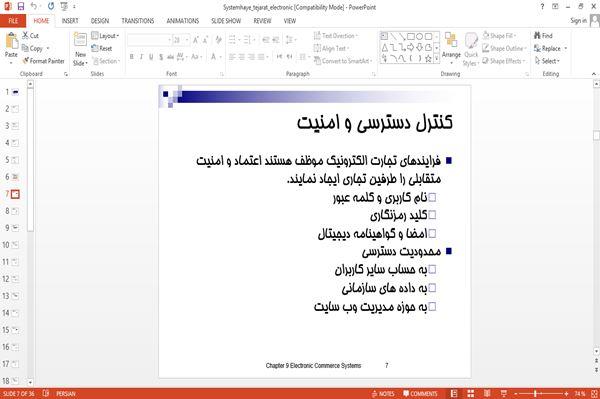Open the font name combo box
The height and width of the screenshot is (399, 600).
[149, 40]
